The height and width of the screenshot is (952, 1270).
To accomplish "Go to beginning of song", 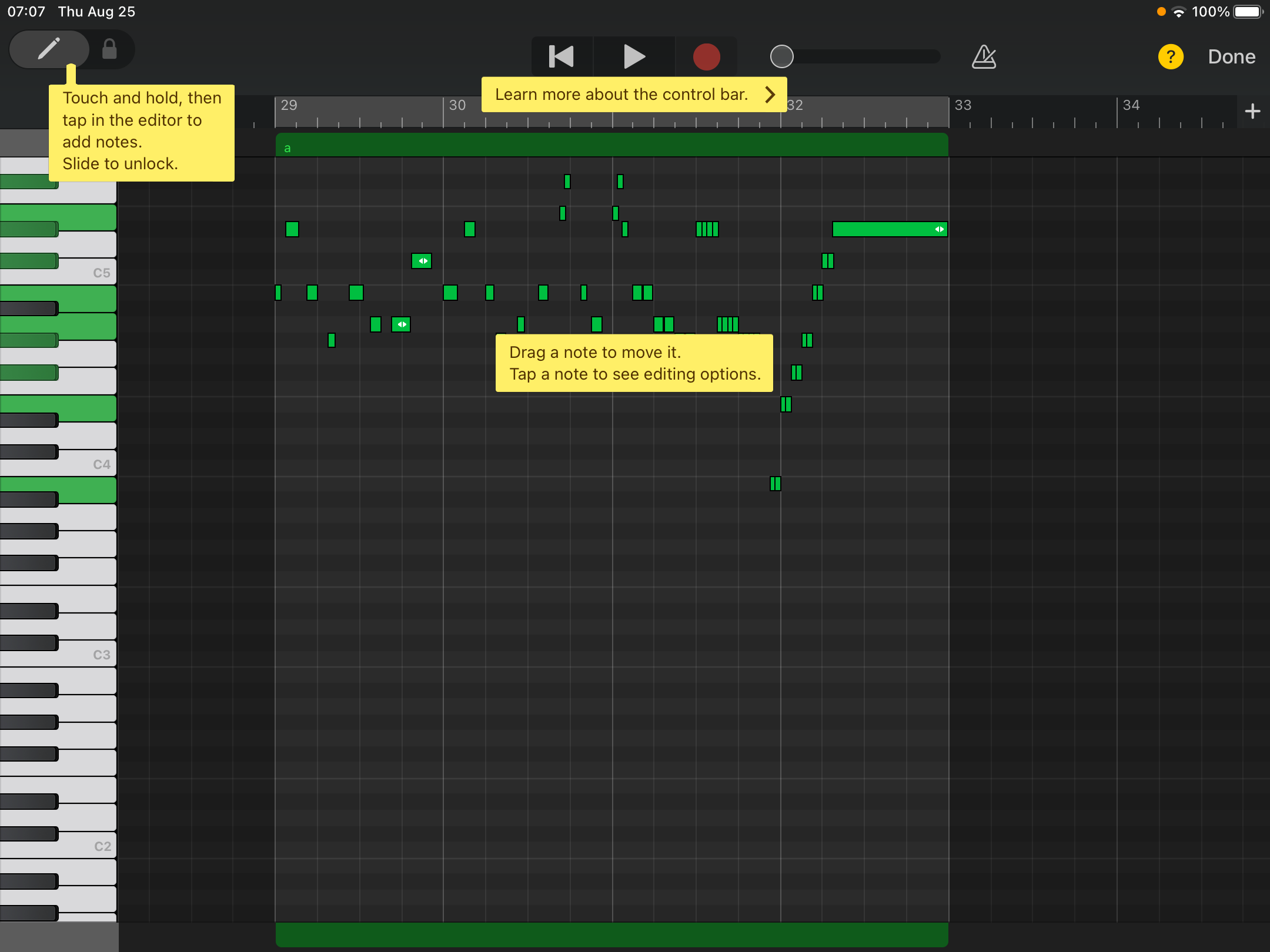I will point(561,57).
